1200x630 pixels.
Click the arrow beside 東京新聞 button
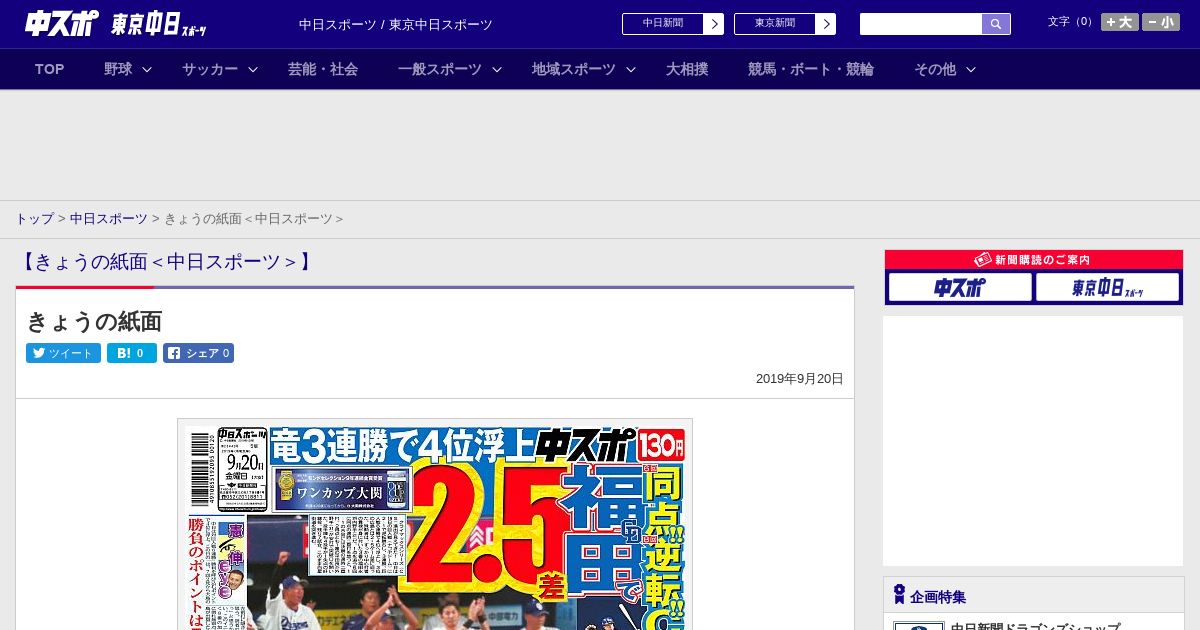(x=826, y=24)
